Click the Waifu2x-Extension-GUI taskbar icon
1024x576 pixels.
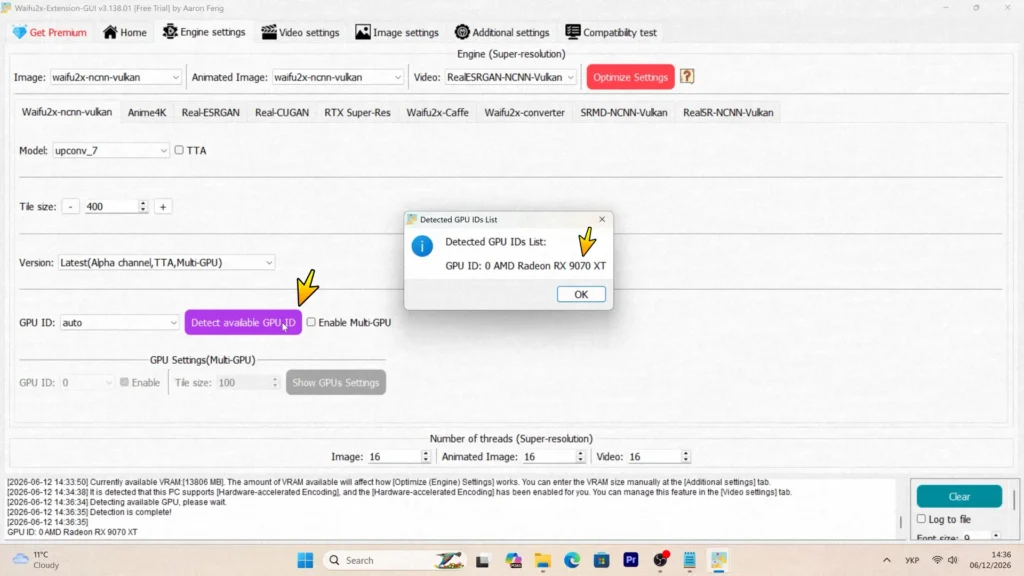[x=719, y=560]
